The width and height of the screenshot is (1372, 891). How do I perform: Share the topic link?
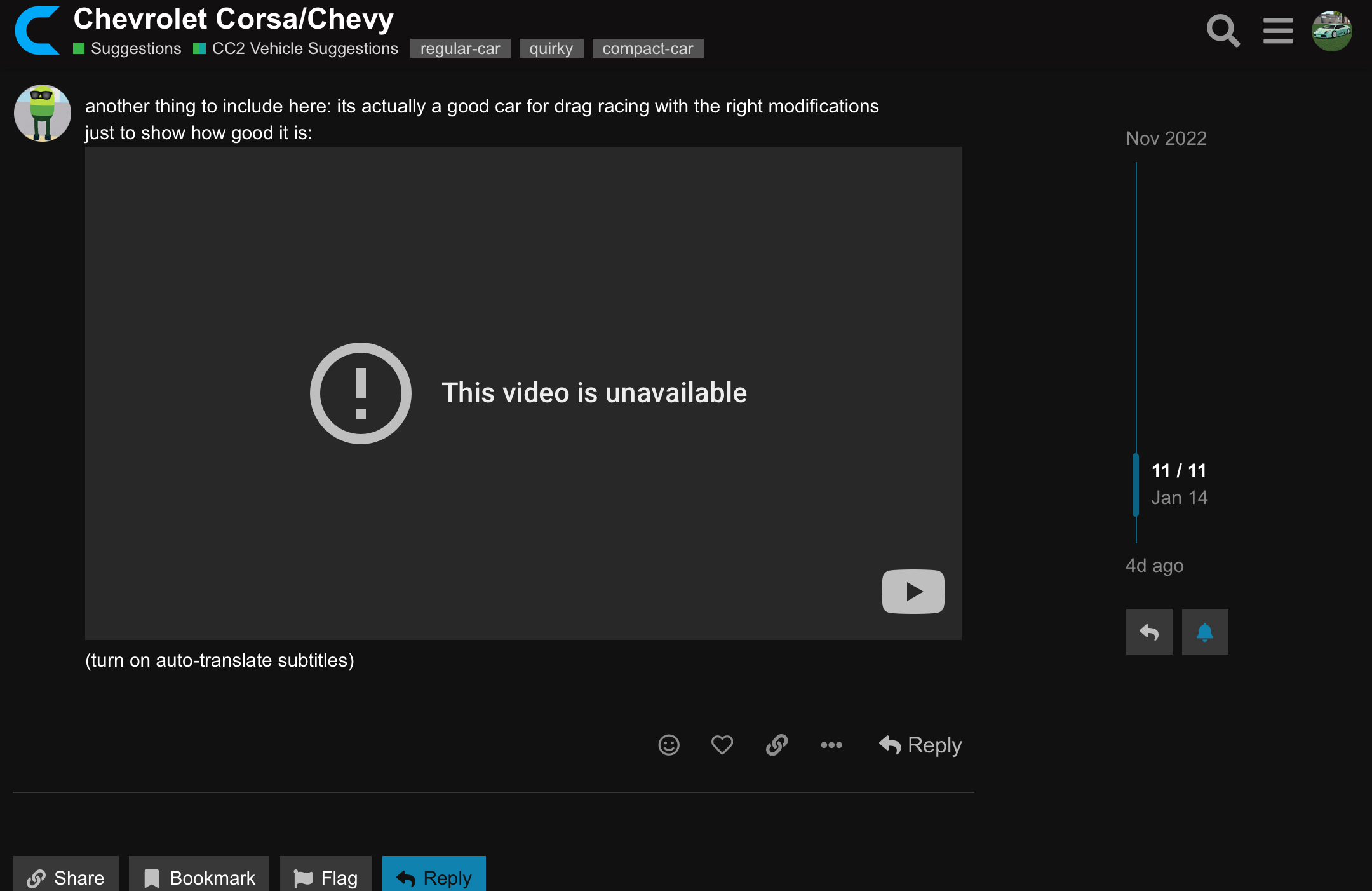coord(65,877)
